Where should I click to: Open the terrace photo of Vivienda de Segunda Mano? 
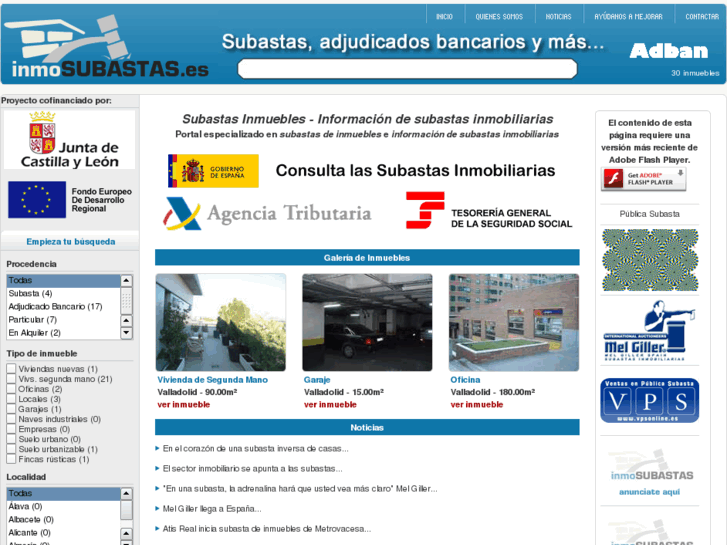tap(221, 322)
